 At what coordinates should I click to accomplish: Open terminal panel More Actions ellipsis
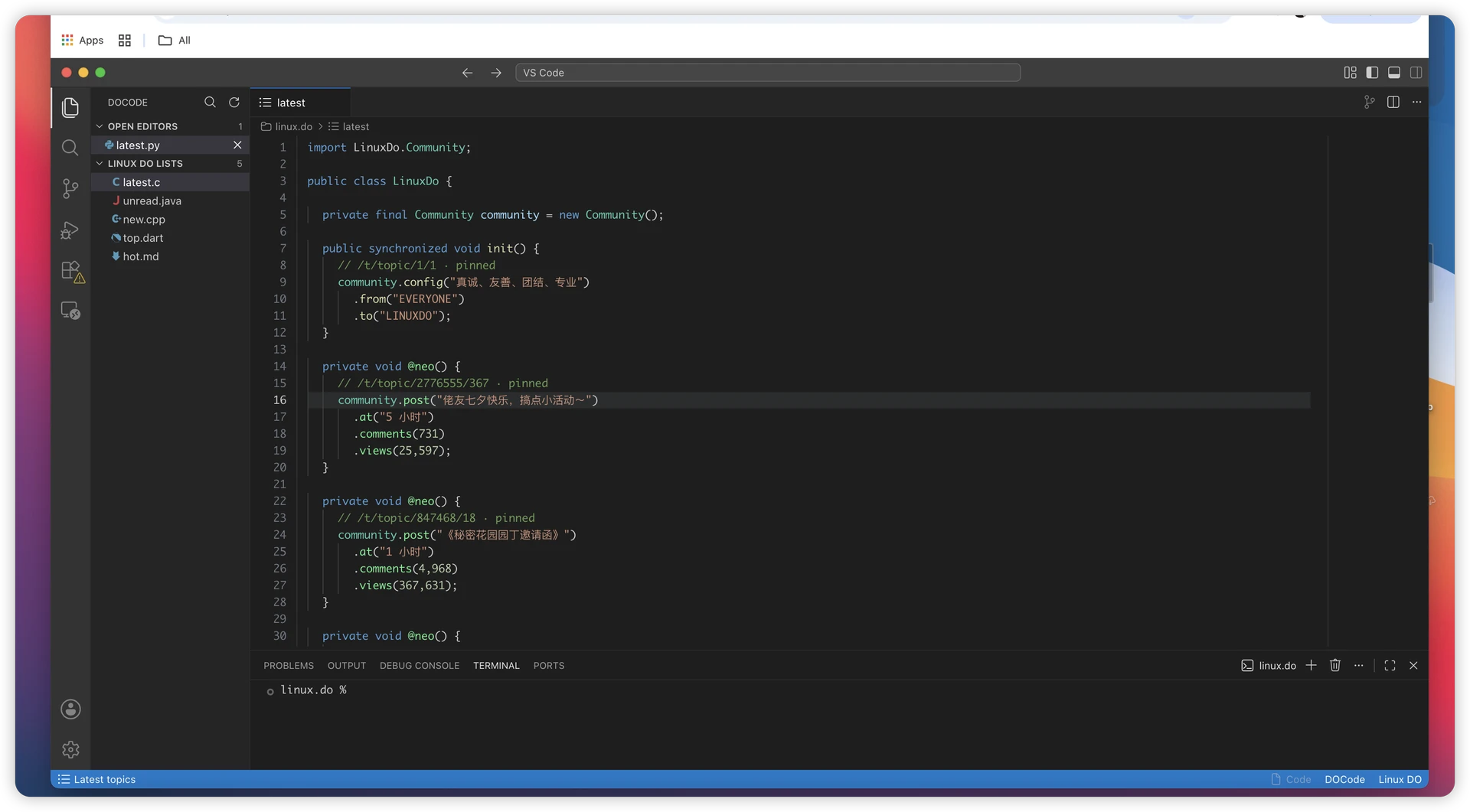pyautogui.click(x=1359, y=666)
